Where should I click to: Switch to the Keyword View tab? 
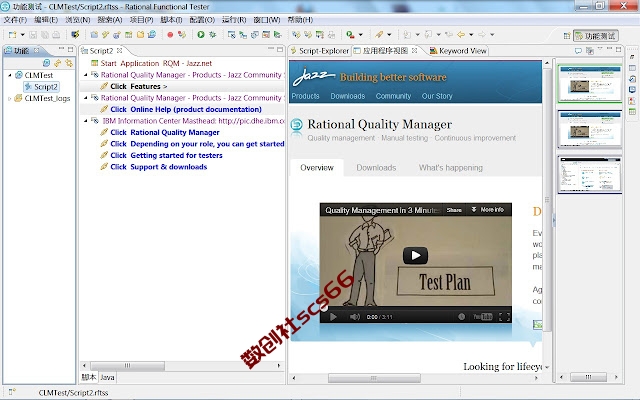click(458, 51)
